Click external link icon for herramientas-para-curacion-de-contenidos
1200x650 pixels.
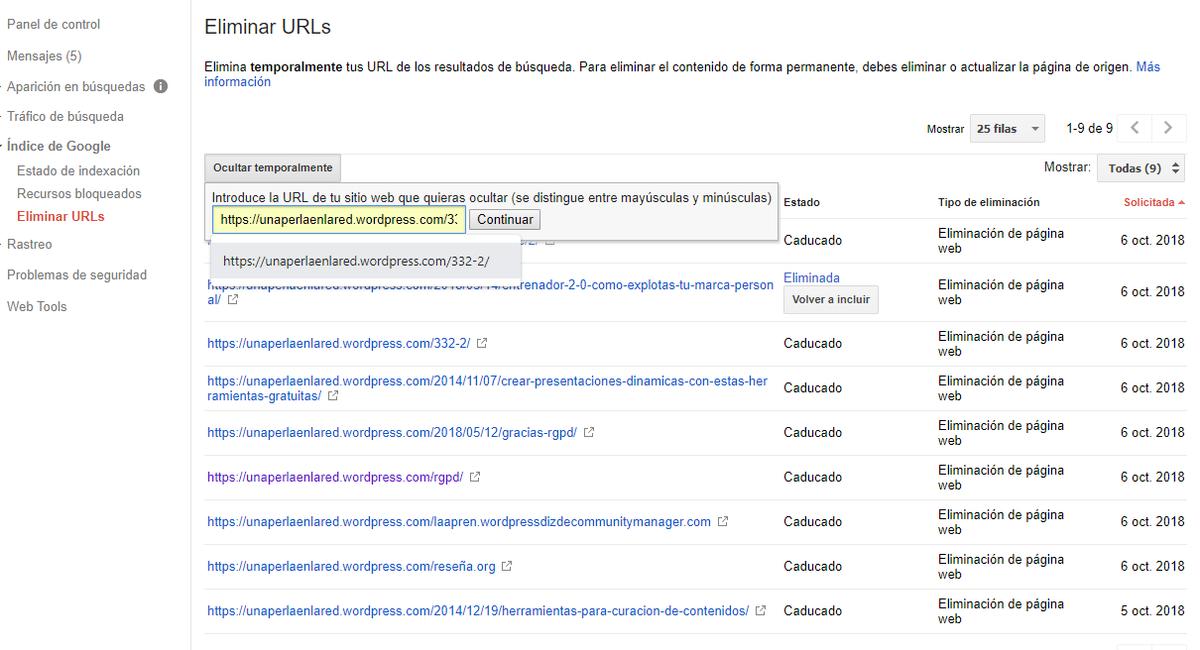[760, 610]
